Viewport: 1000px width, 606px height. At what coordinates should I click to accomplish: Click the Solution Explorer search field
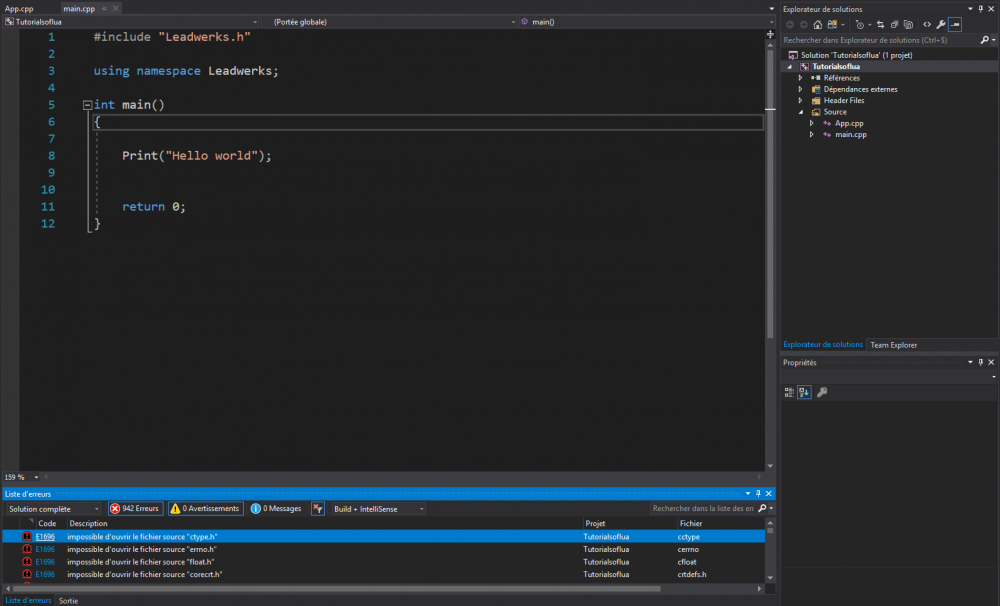point(870,41)
